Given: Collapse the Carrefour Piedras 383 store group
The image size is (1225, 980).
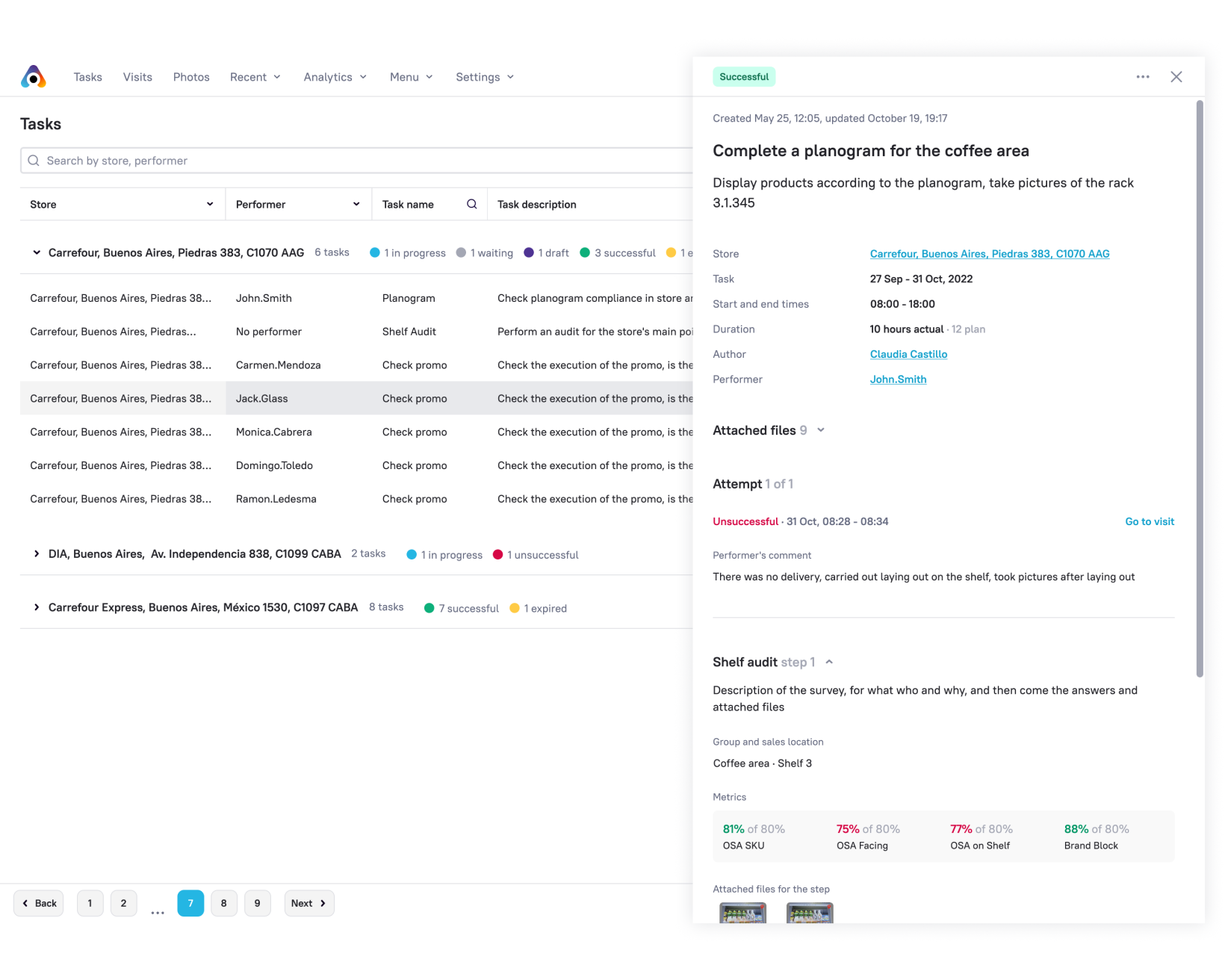Looking at the screenshot, I should pos(37,252).
